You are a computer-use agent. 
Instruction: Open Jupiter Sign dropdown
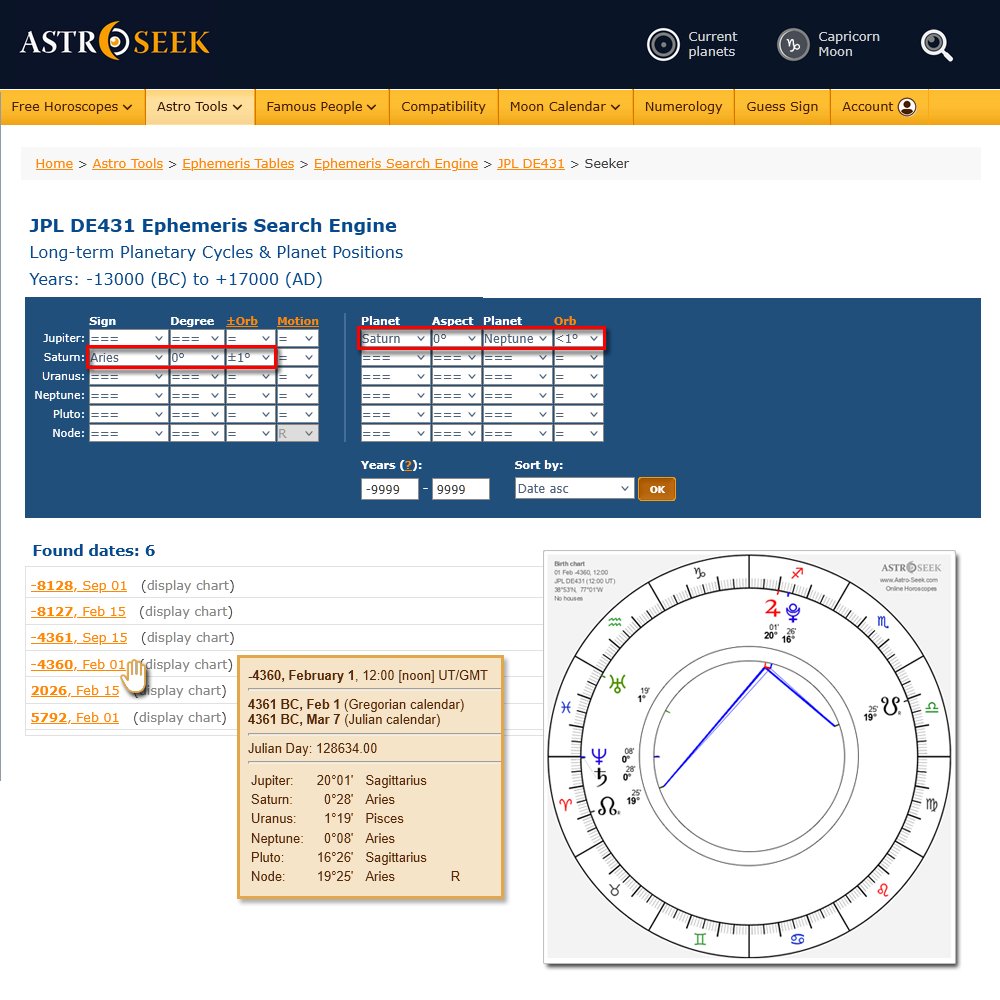[128, 338]
